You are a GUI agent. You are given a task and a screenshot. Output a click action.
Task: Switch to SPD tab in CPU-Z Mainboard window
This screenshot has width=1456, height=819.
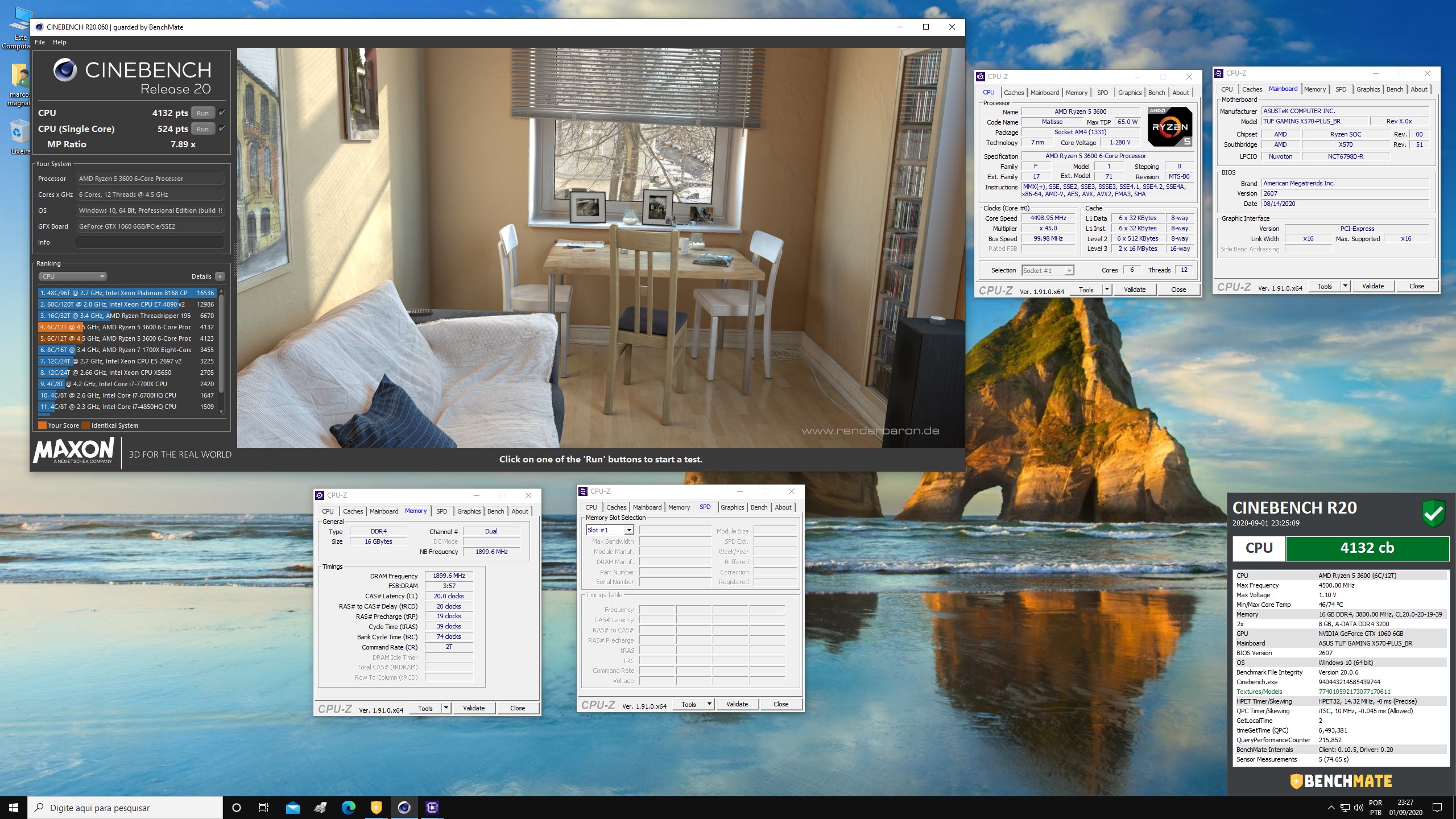(x=1341, y=89)
